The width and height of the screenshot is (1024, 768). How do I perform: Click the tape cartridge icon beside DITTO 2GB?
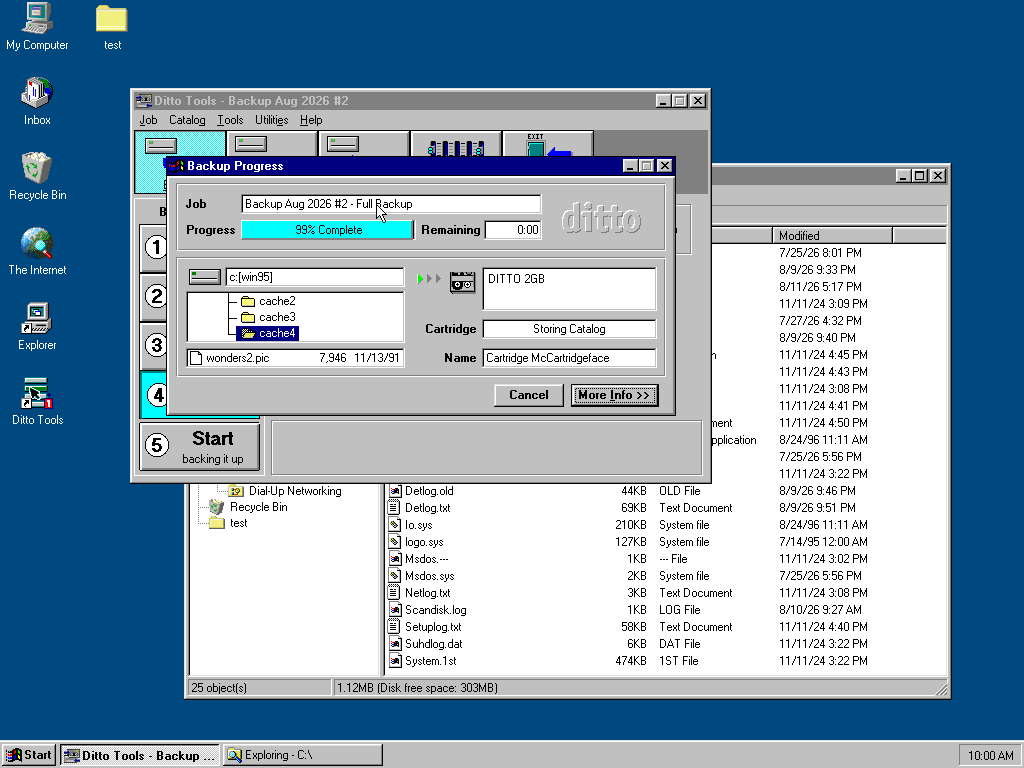462,281
